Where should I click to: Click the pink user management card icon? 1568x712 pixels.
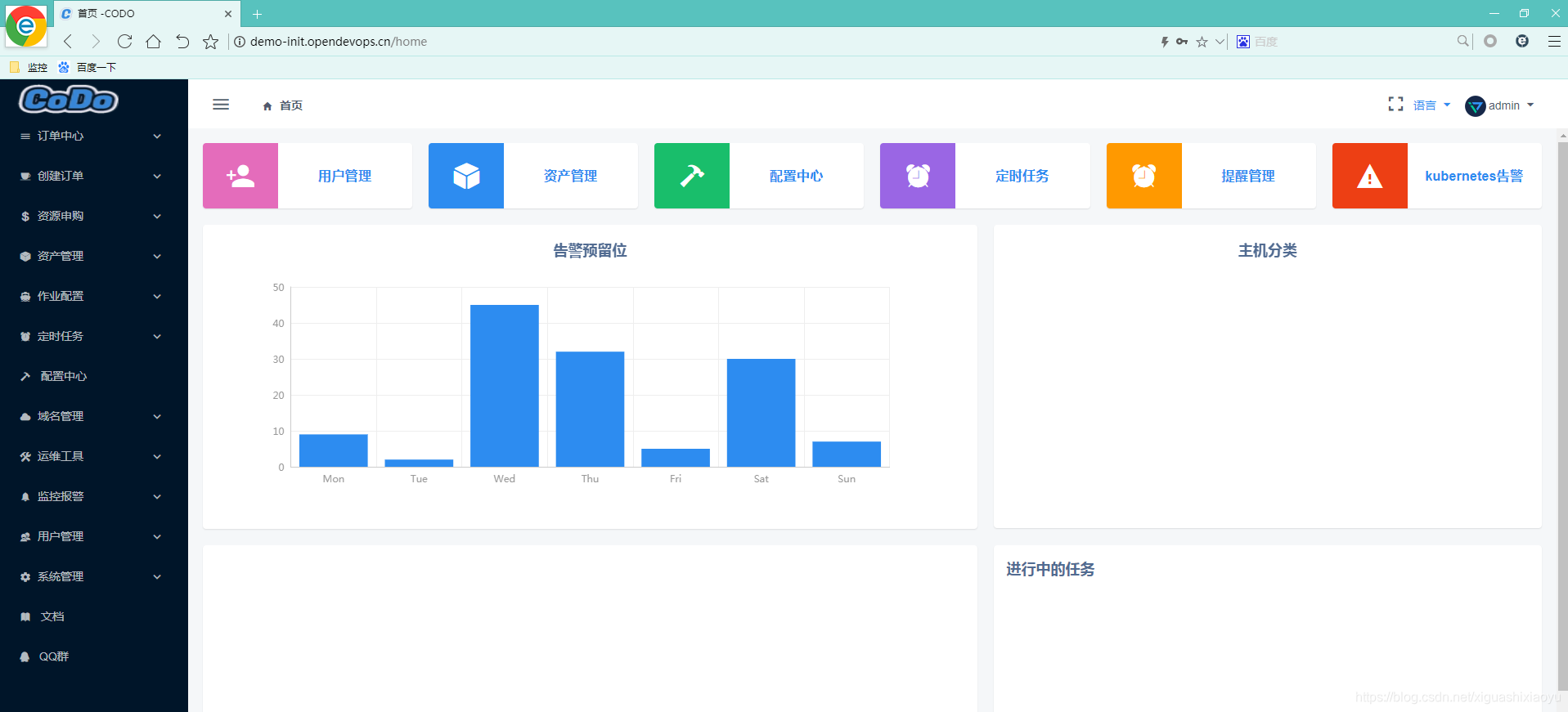coord(240,176)
